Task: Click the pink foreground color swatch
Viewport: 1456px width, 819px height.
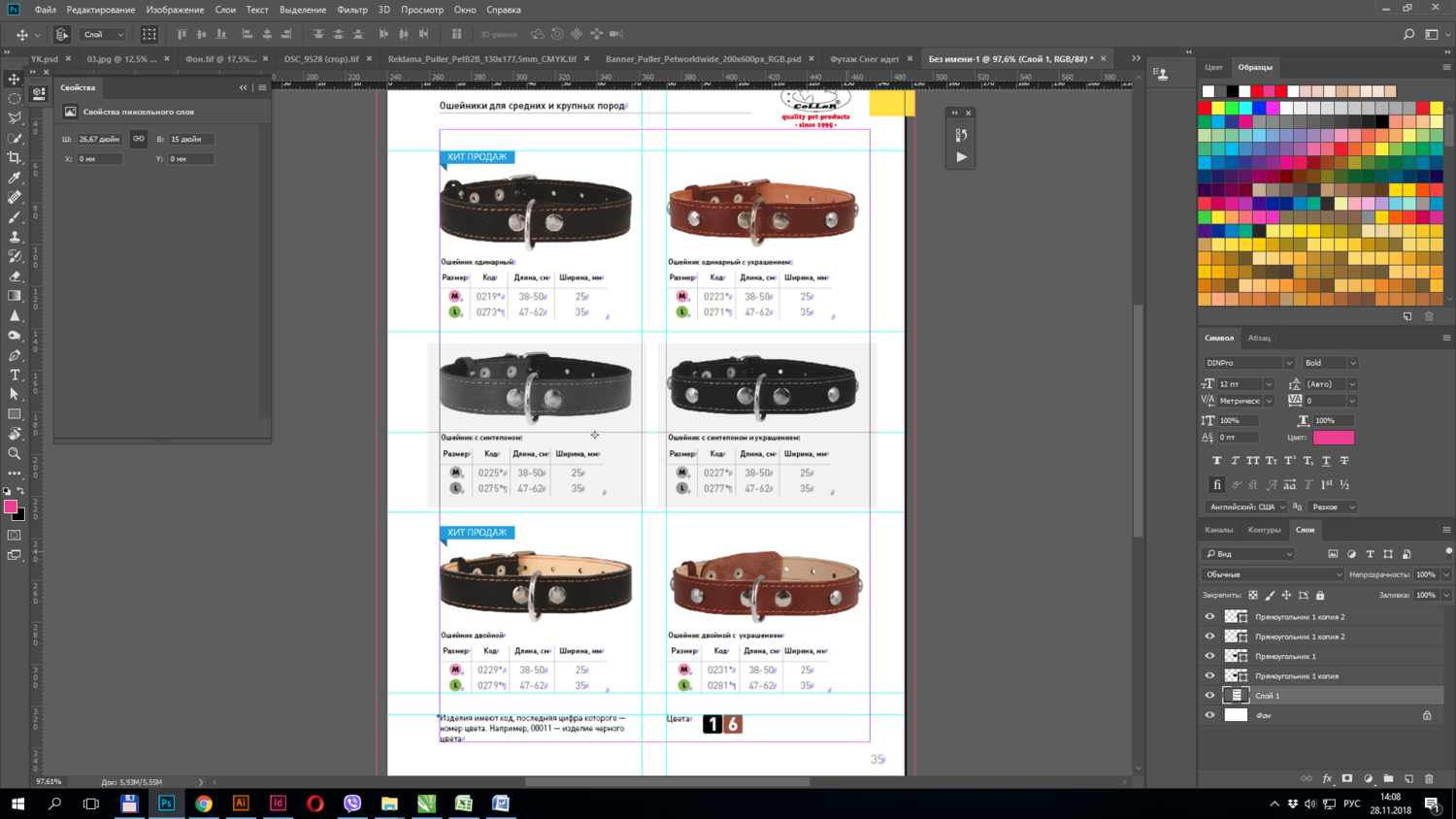Action: 11,507
